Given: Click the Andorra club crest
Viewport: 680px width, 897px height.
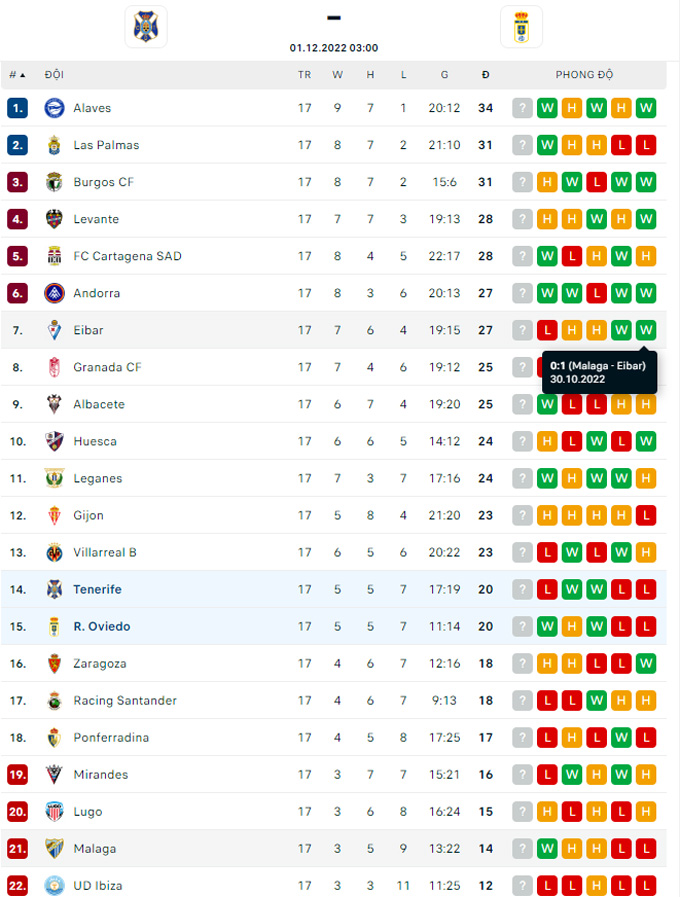Looking at the screenshot, I should point(54,293).
